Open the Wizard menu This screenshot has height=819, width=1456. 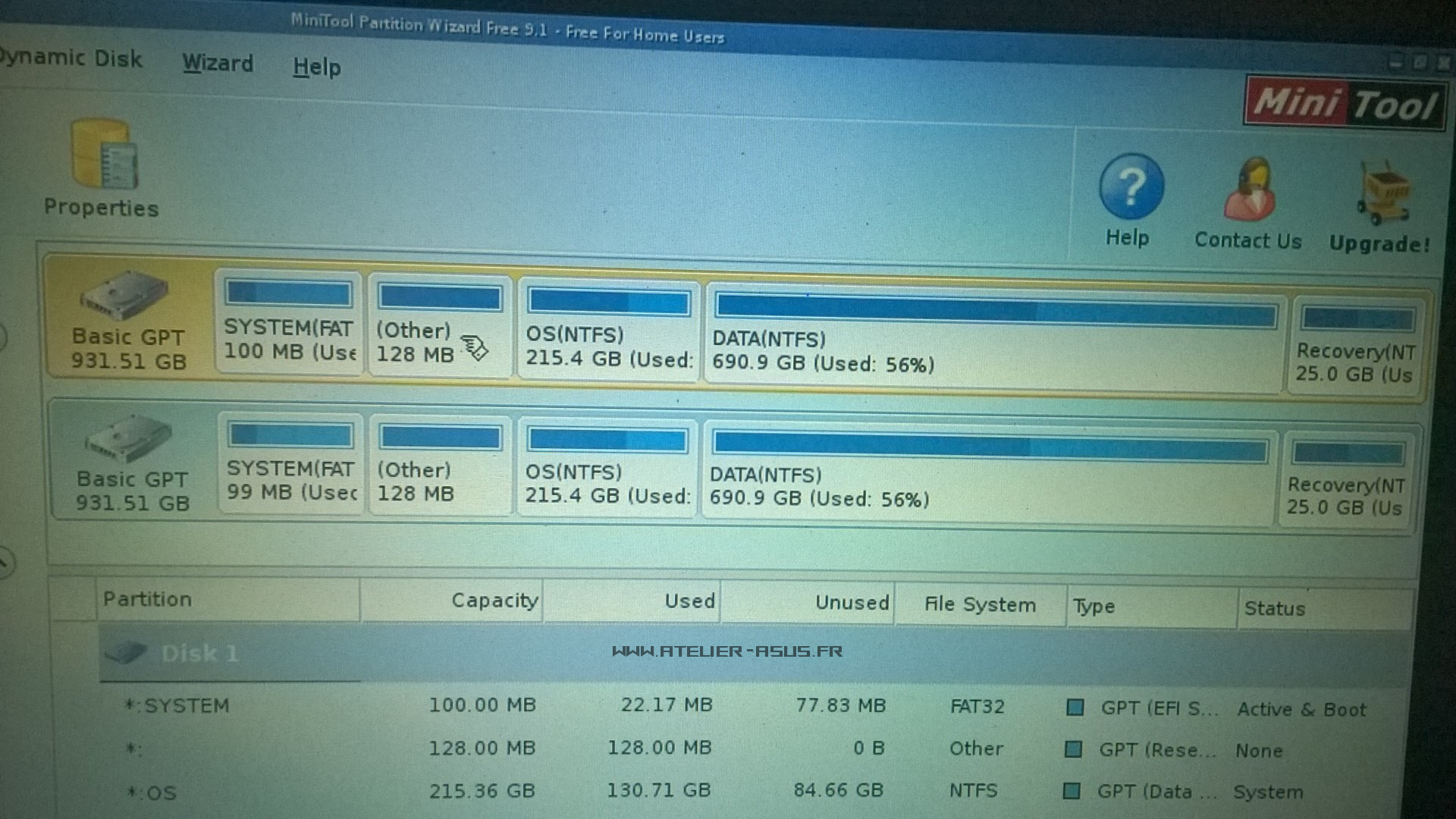218,63
